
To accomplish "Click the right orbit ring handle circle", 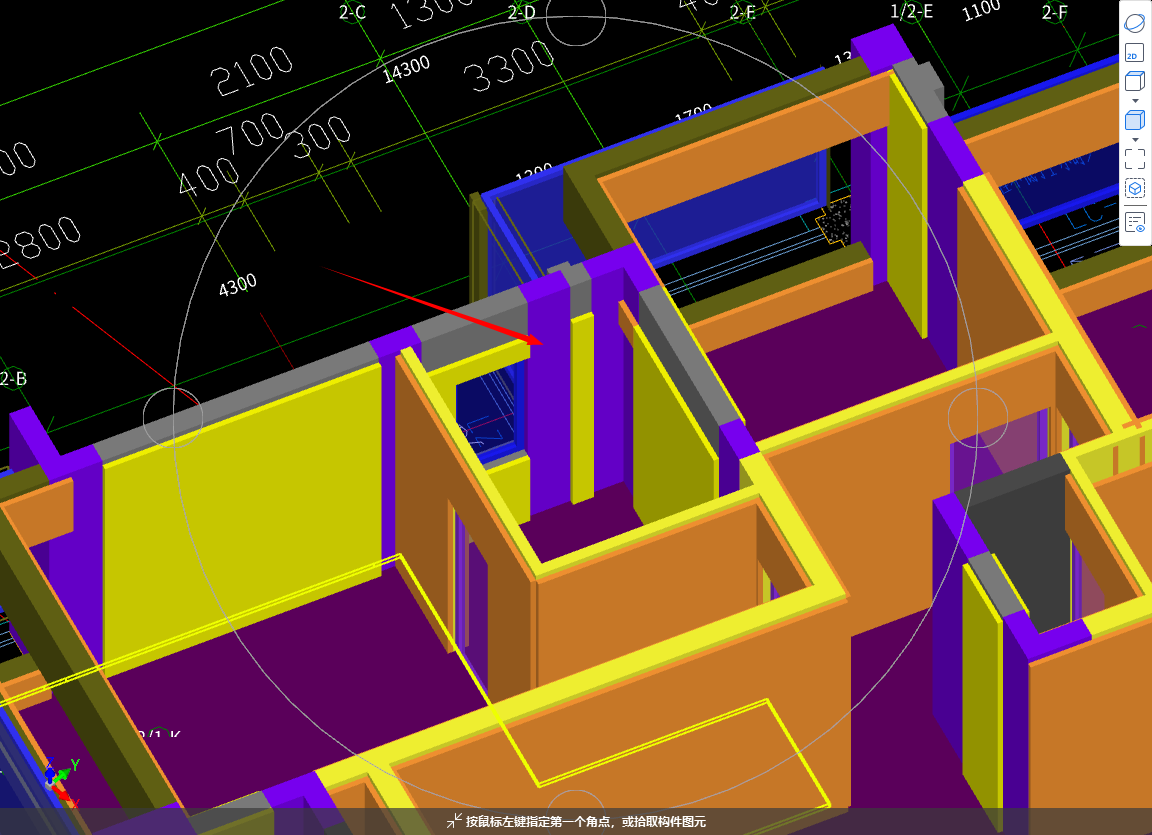I will click(x=978, y=418).
